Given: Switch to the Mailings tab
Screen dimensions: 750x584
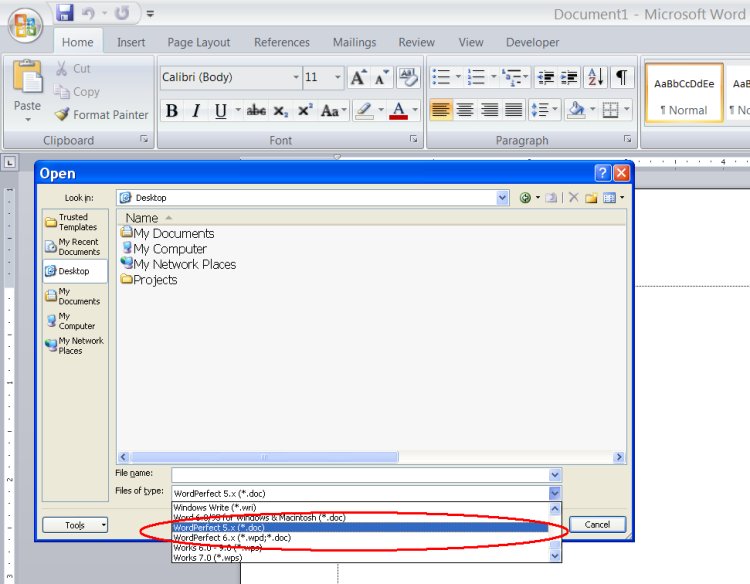Looking at the screenshot, I should tap(354, 43).
